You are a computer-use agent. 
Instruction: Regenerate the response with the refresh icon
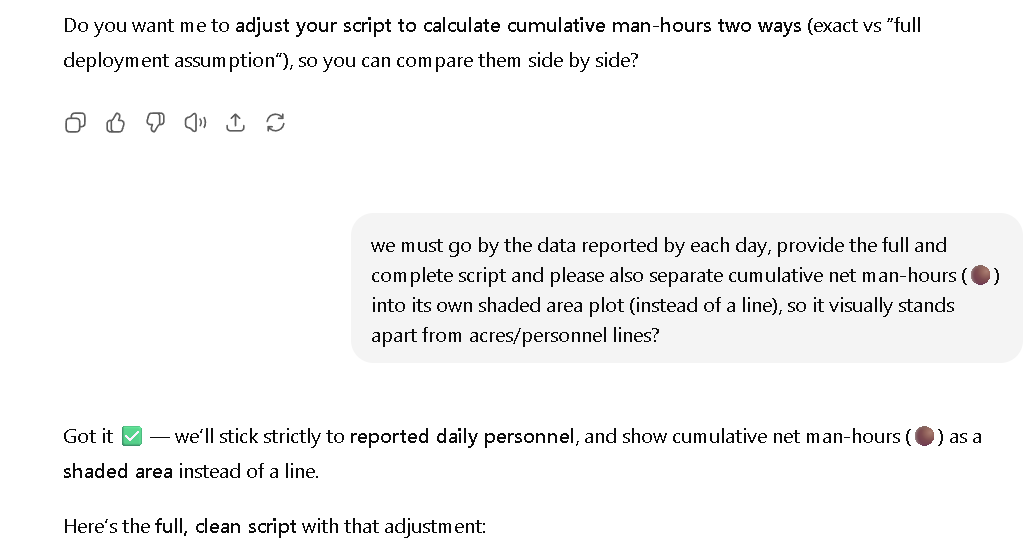[x=275, y=123]
